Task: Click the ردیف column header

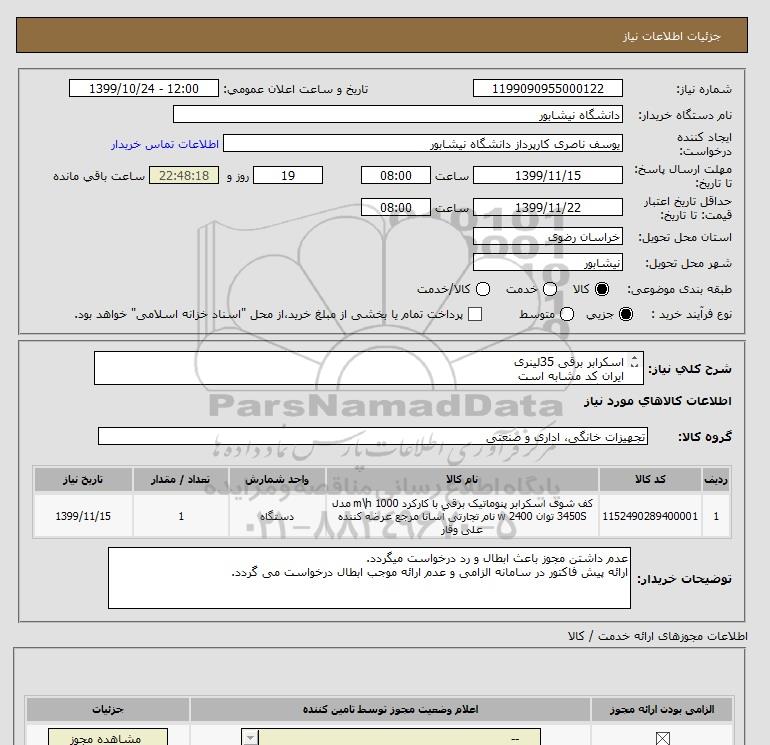Action: (716, 479)
